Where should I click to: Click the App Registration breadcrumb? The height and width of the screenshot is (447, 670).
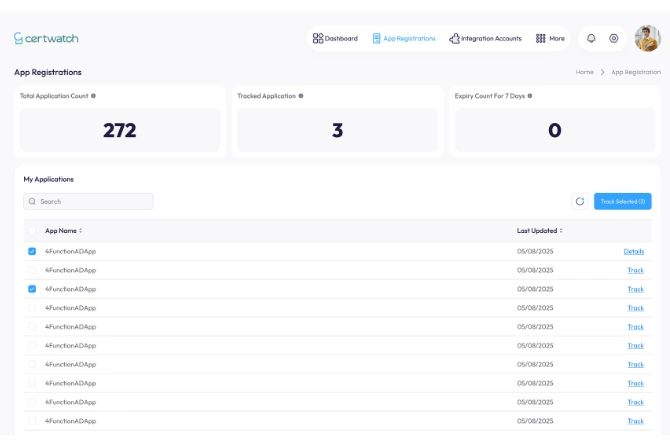click(636, 72)
